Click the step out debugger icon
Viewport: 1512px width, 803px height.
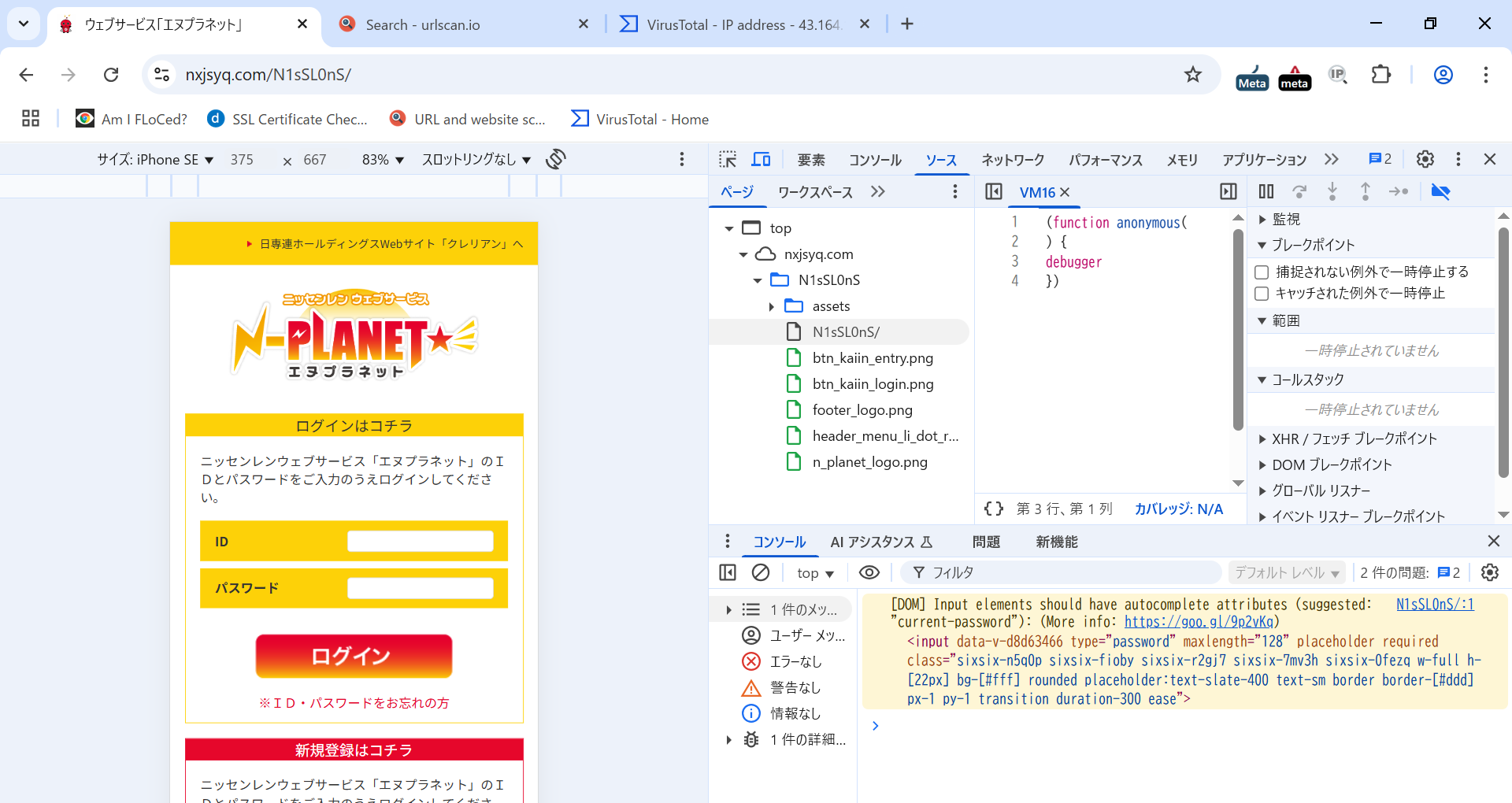click(x=1366, y=191)
